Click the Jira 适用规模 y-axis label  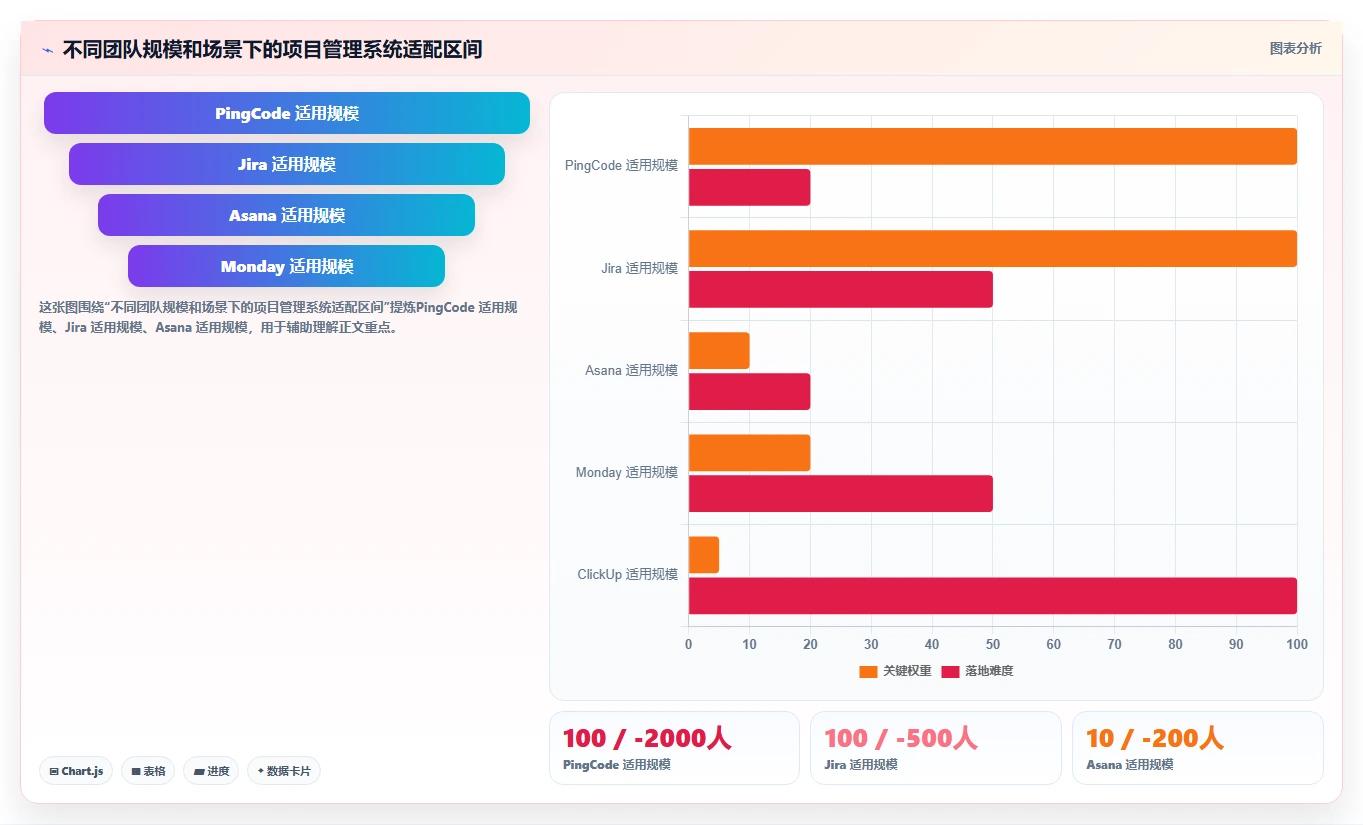[x=639, y=268]
